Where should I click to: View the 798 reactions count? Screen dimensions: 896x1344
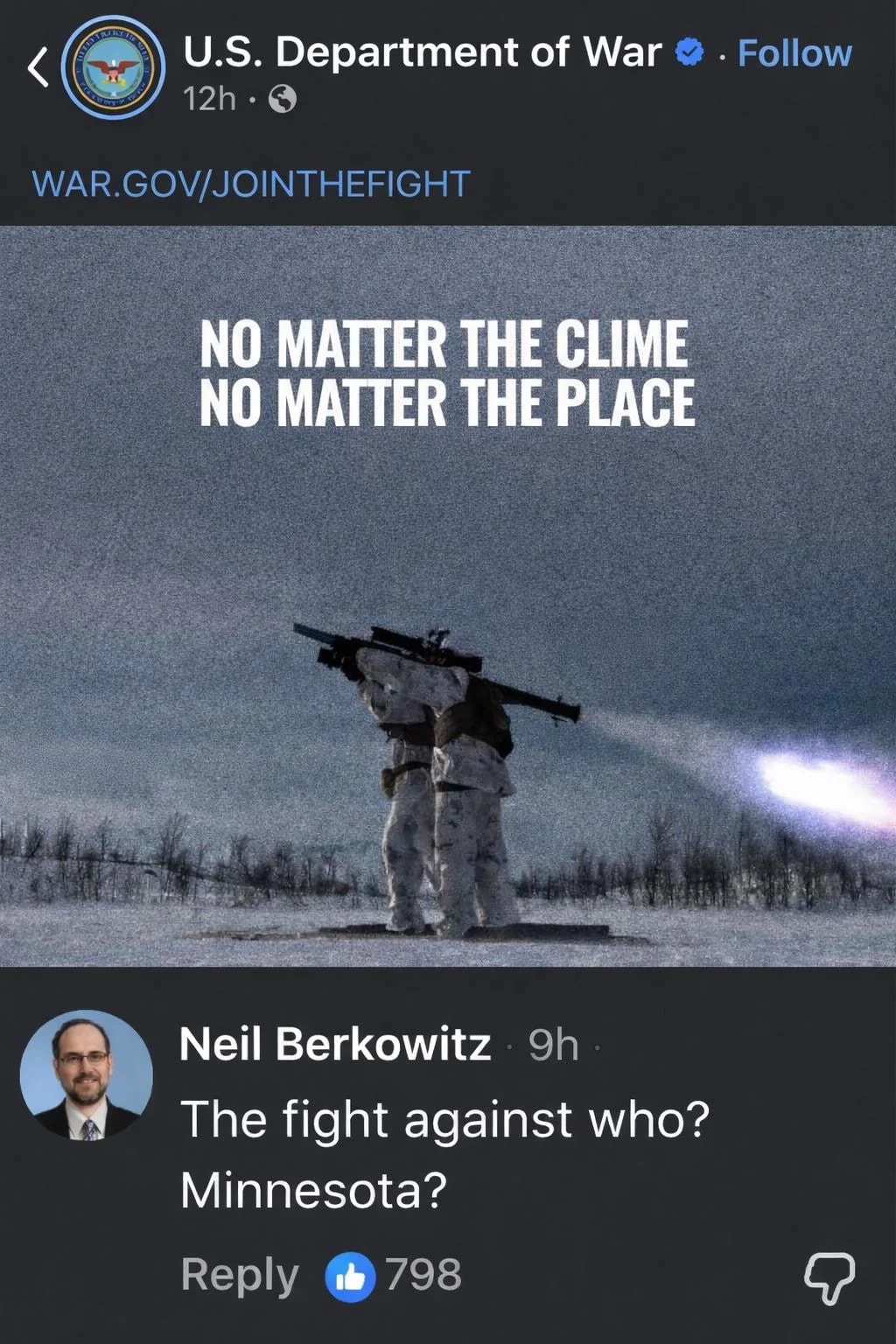coord(423,1275)
